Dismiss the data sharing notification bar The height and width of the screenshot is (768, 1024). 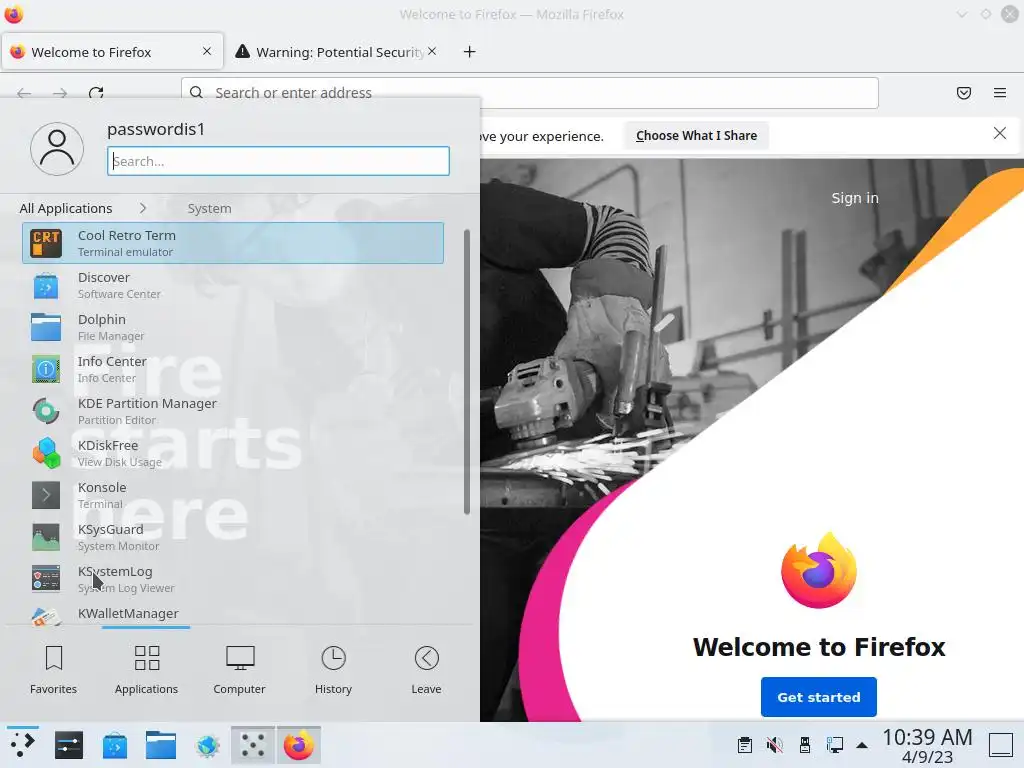1000,133
